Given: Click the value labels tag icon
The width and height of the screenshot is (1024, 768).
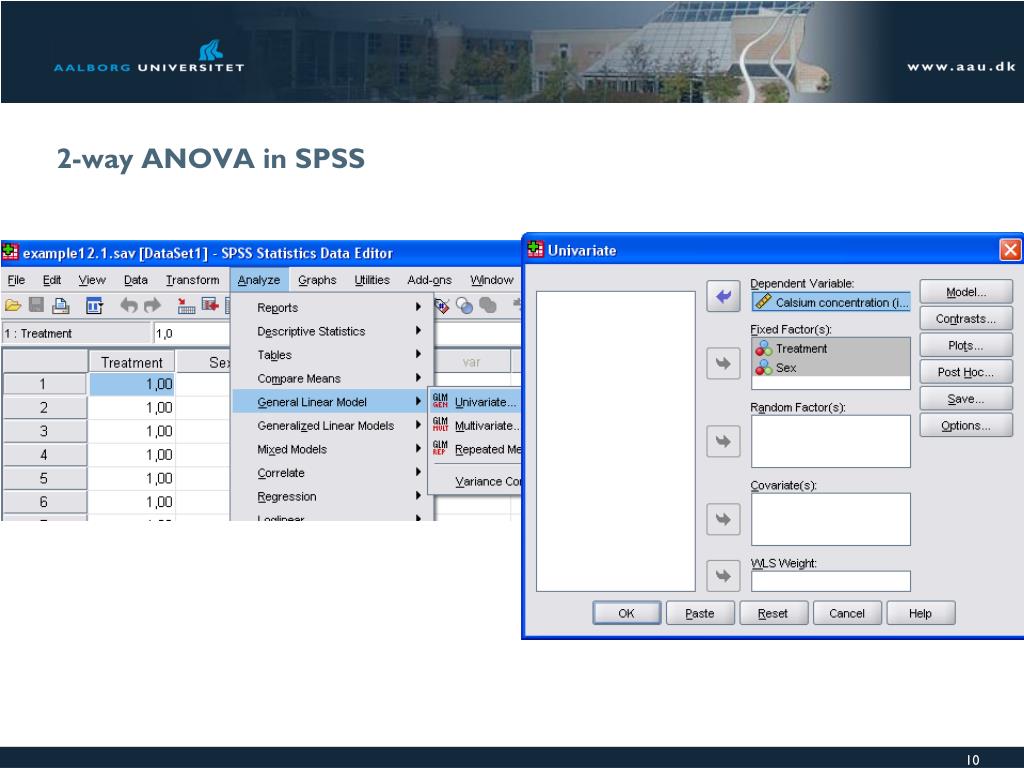Looking at the screenshot, I should point(442,306).
